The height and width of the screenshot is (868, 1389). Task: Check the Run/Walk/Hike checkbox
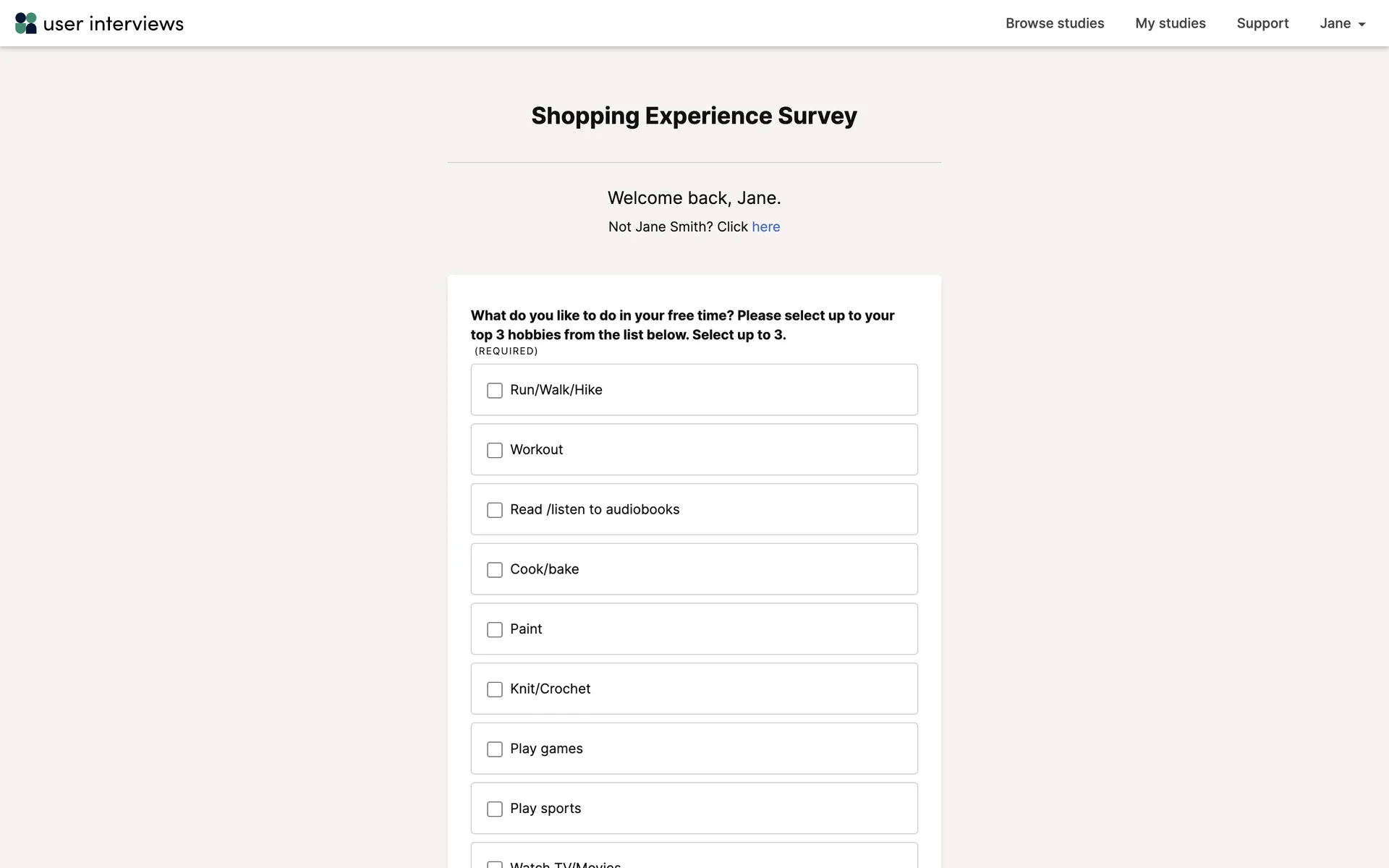pos(495,391)
